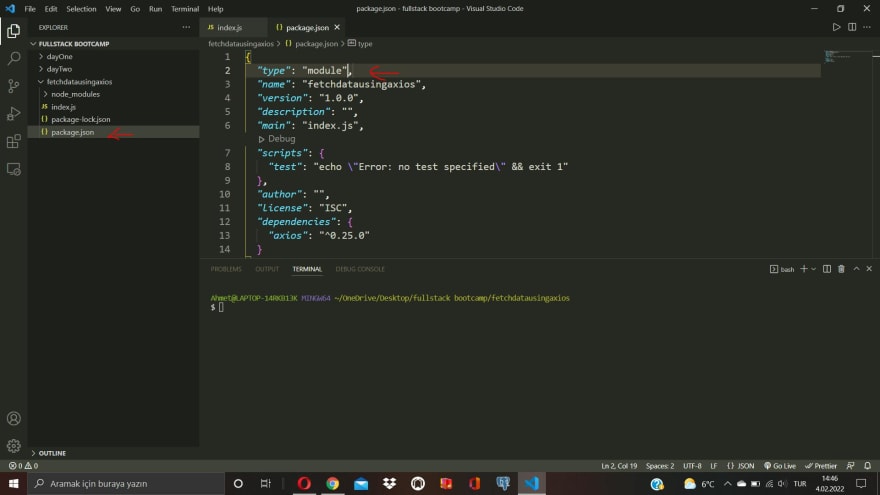Focus the bash terminal prompt
Screen dimensions: 880x495
point(221,307)
